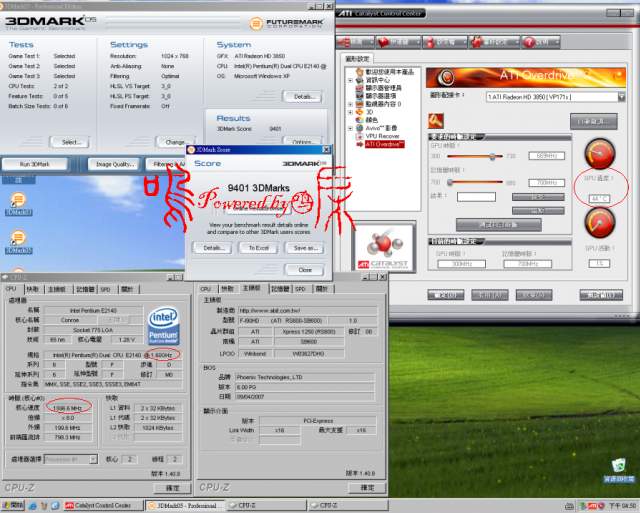The height and width of the screenshot is (513, 640).
Task: Click the http://www.abit.com.tw/ manufacturer field
Action: (308, 311)
